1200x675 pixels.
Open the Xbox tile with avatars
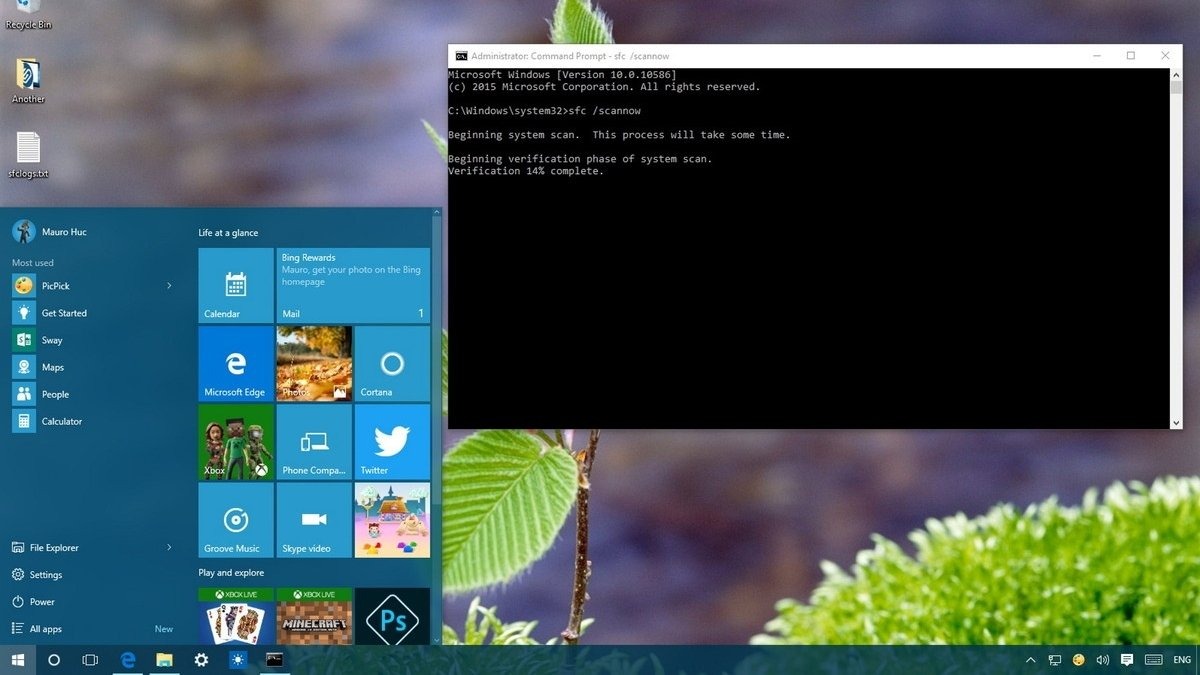click(236, 441)
